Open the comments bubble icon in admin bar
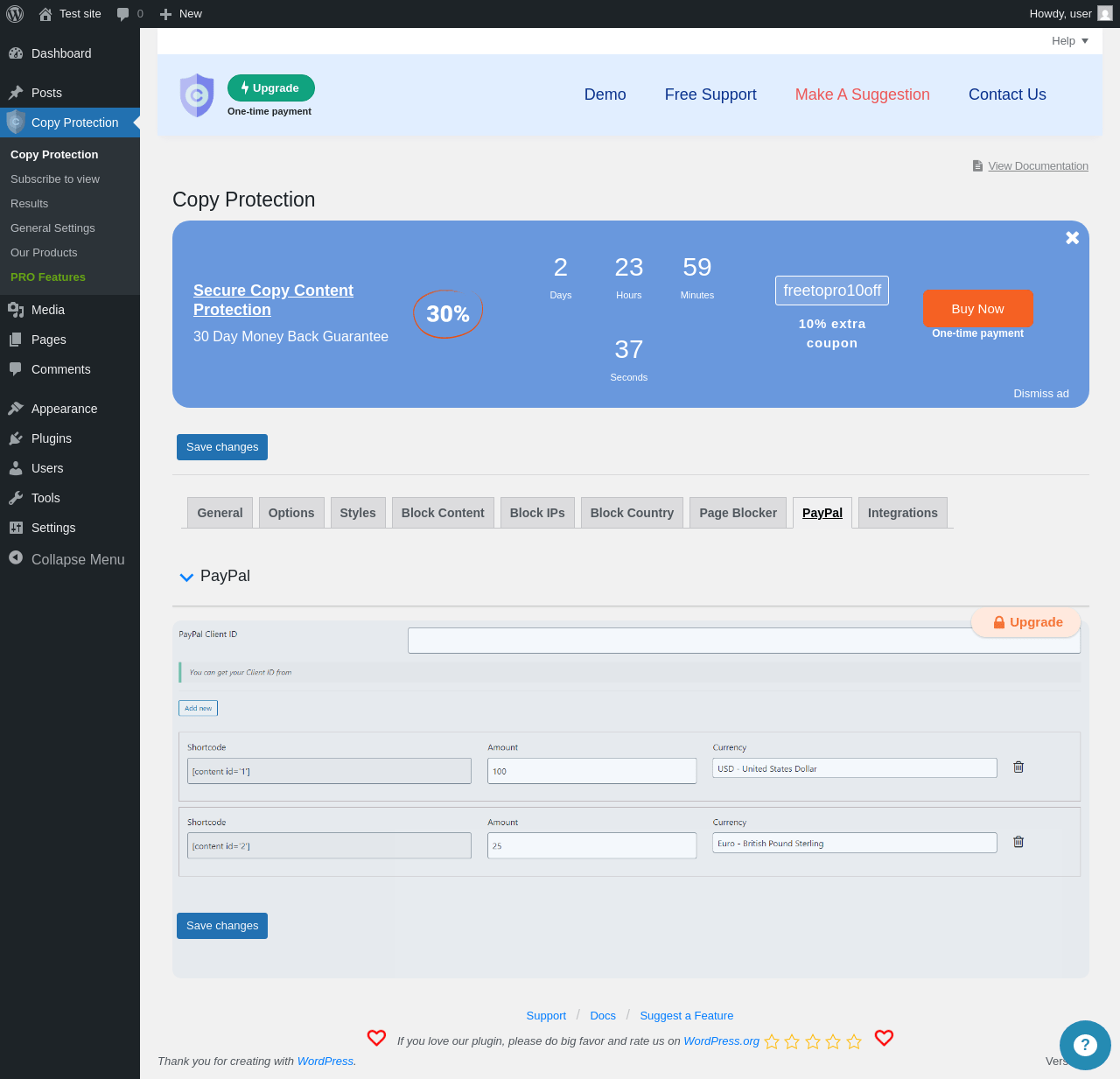1120x1079 pixels. [x=123, y=14]
